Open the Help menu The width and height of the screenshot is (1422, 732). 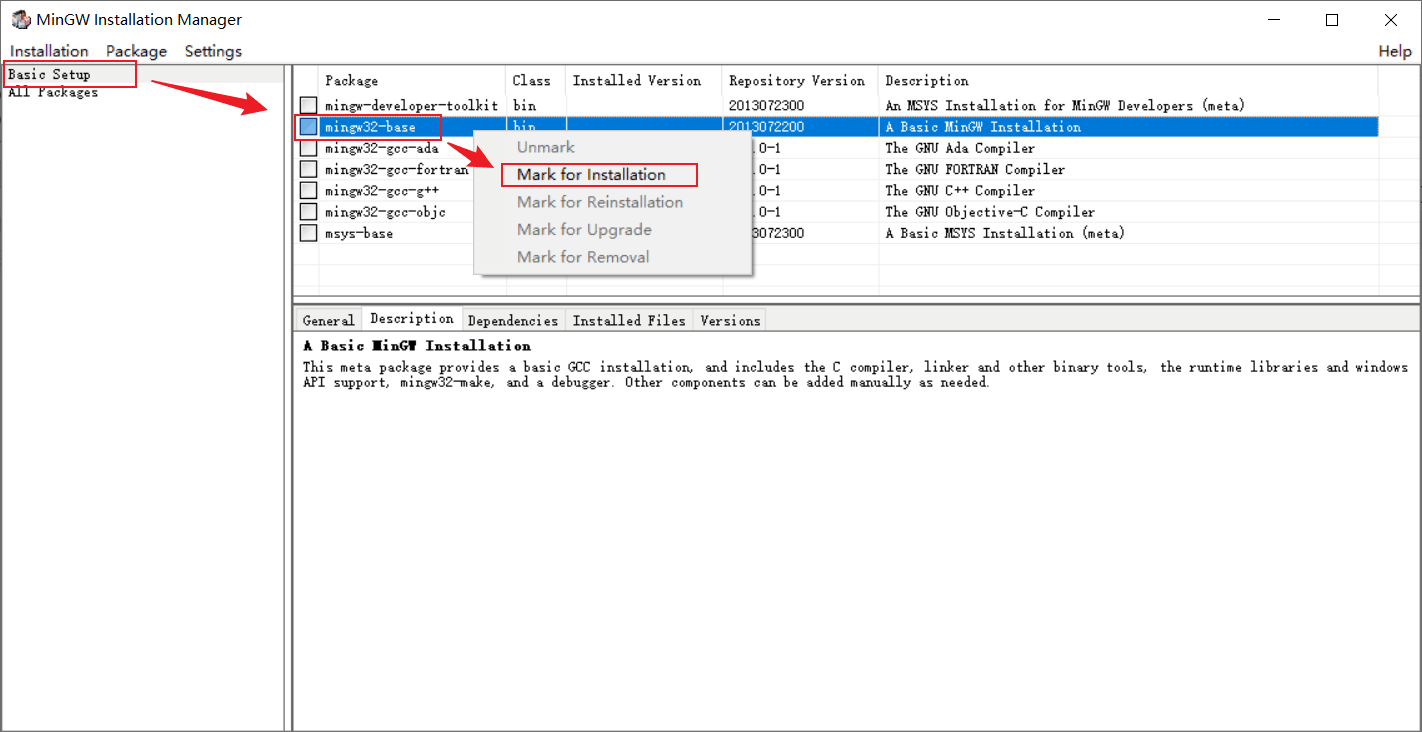click(x=1395, y=51)
